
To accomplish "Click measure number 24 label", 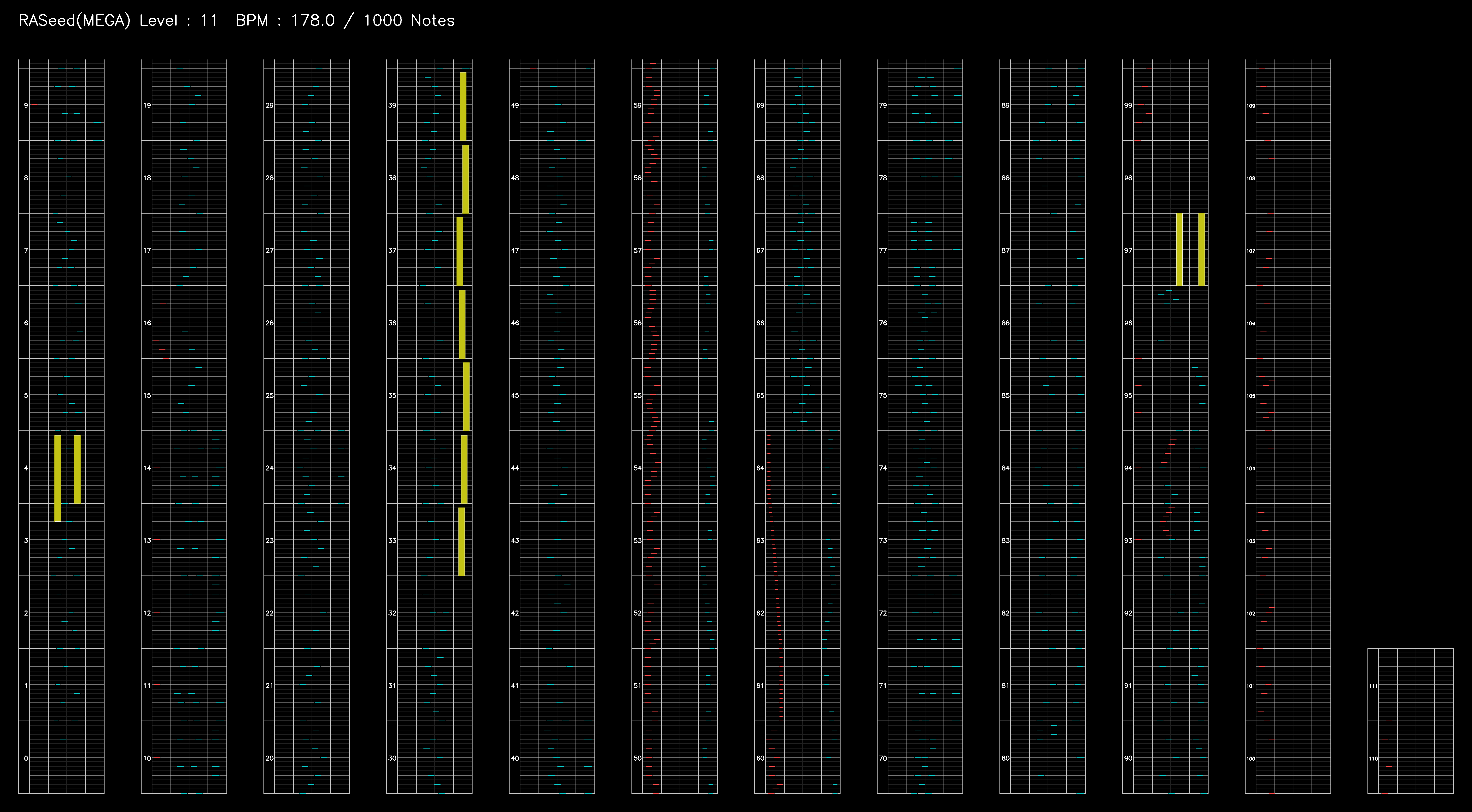I will pyautogui.click(x=270, y=468).
